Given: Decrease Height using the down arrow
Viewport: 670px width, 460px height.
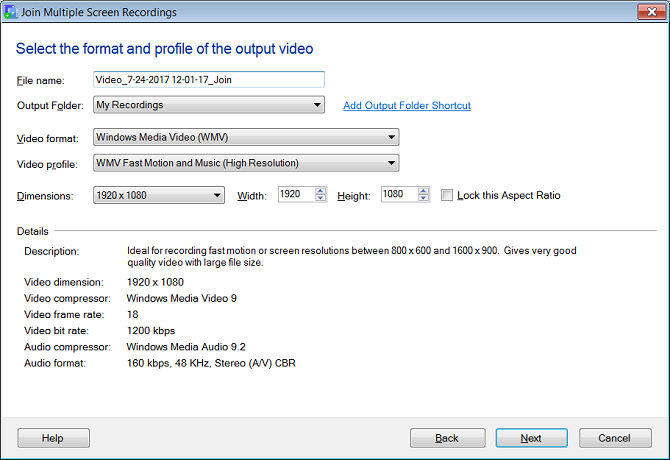Looking at the screenshot, I should pyautogui.click(x=423, y=199).
